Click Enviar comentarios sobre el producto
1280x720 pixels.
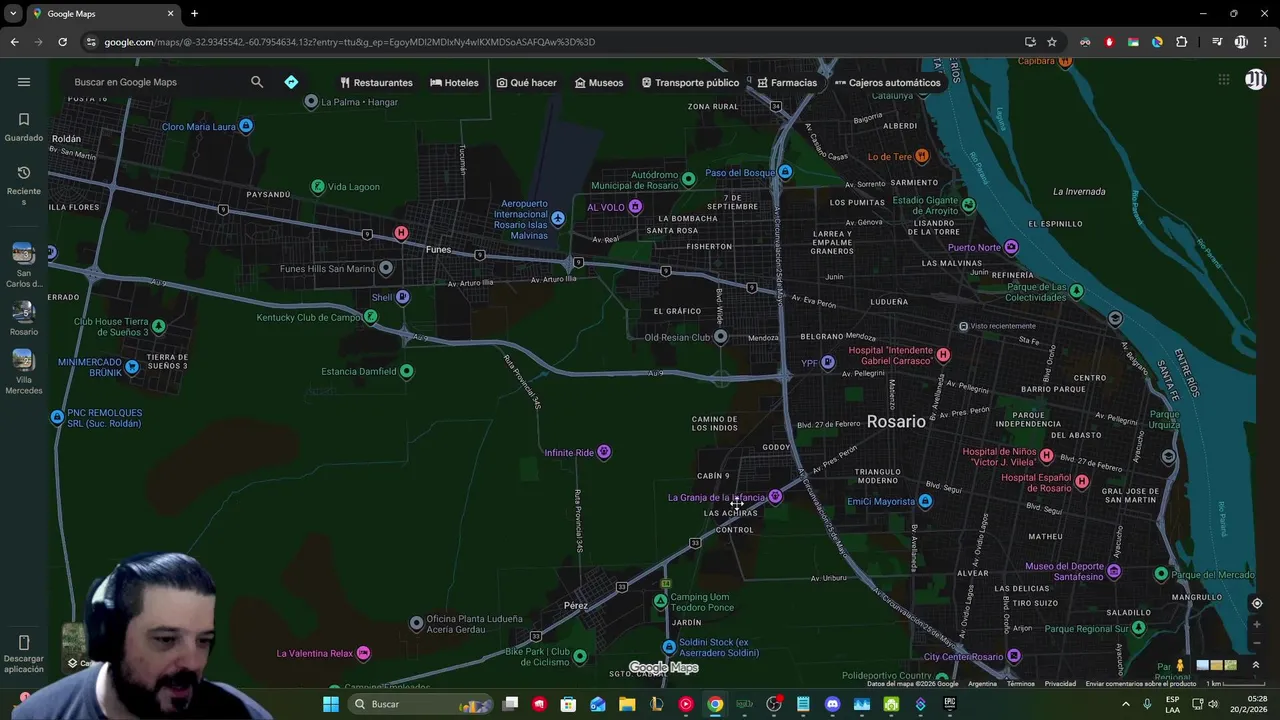click(x=1141, y=684)
